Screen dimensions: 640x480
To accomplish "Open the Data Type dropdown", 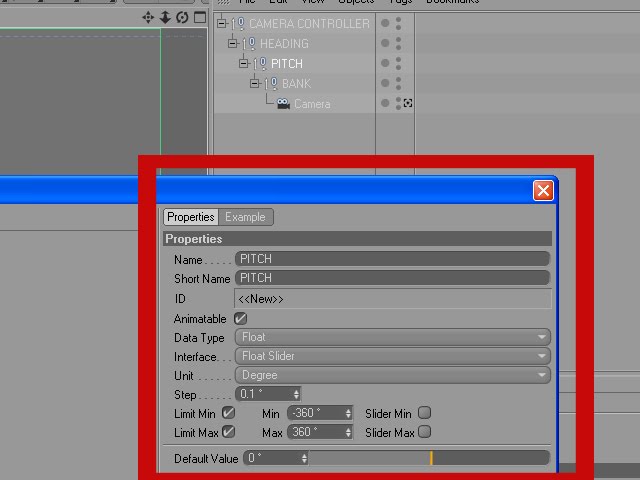I will click(x=393, y=337).
